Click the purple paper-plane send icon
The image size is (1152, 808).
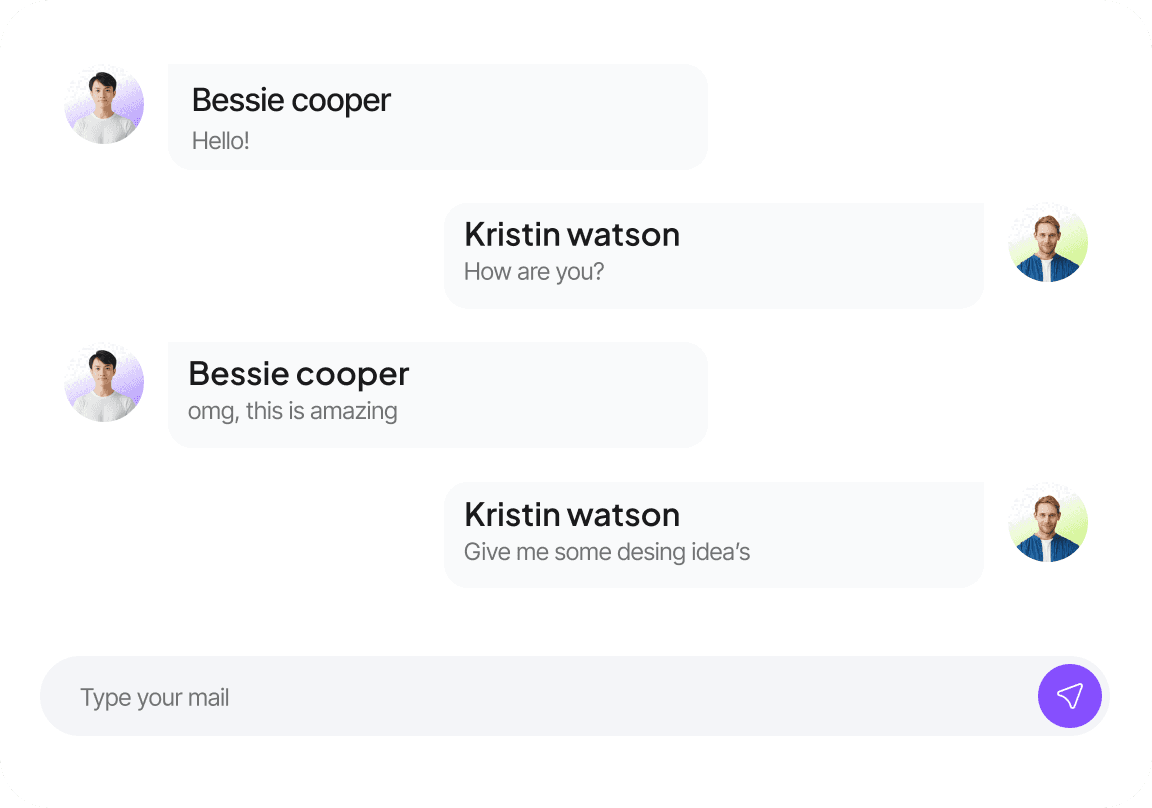click(1070, 696)
